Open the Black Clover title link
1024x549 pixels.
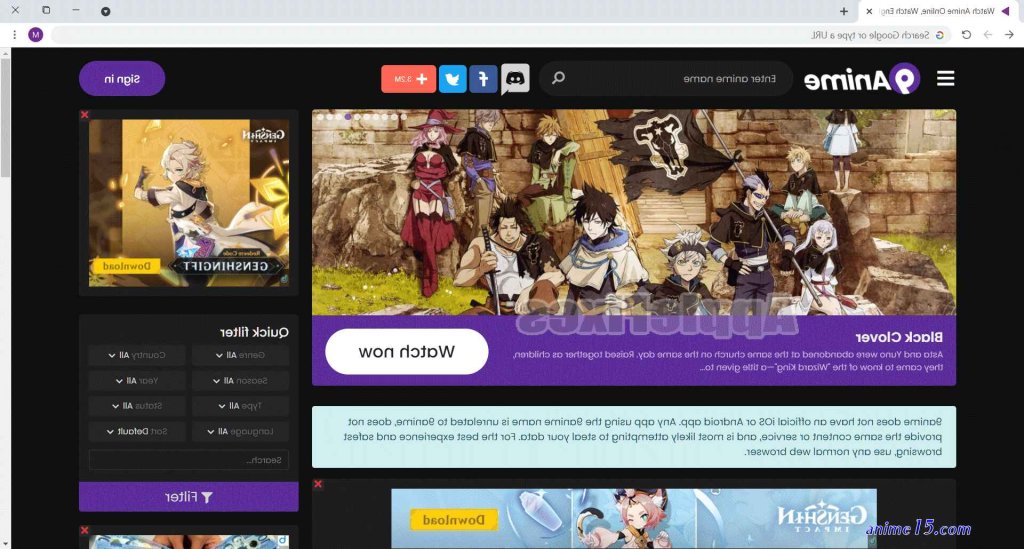pos(899,337)
